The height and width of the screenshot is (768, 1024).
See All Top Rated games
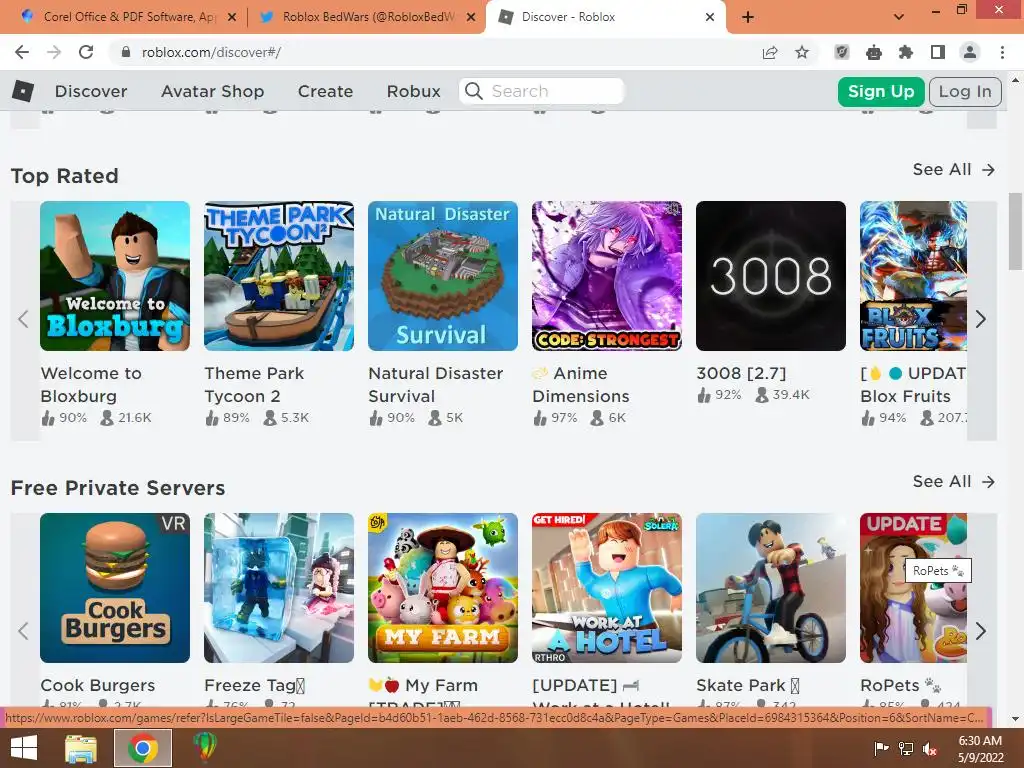953,170
